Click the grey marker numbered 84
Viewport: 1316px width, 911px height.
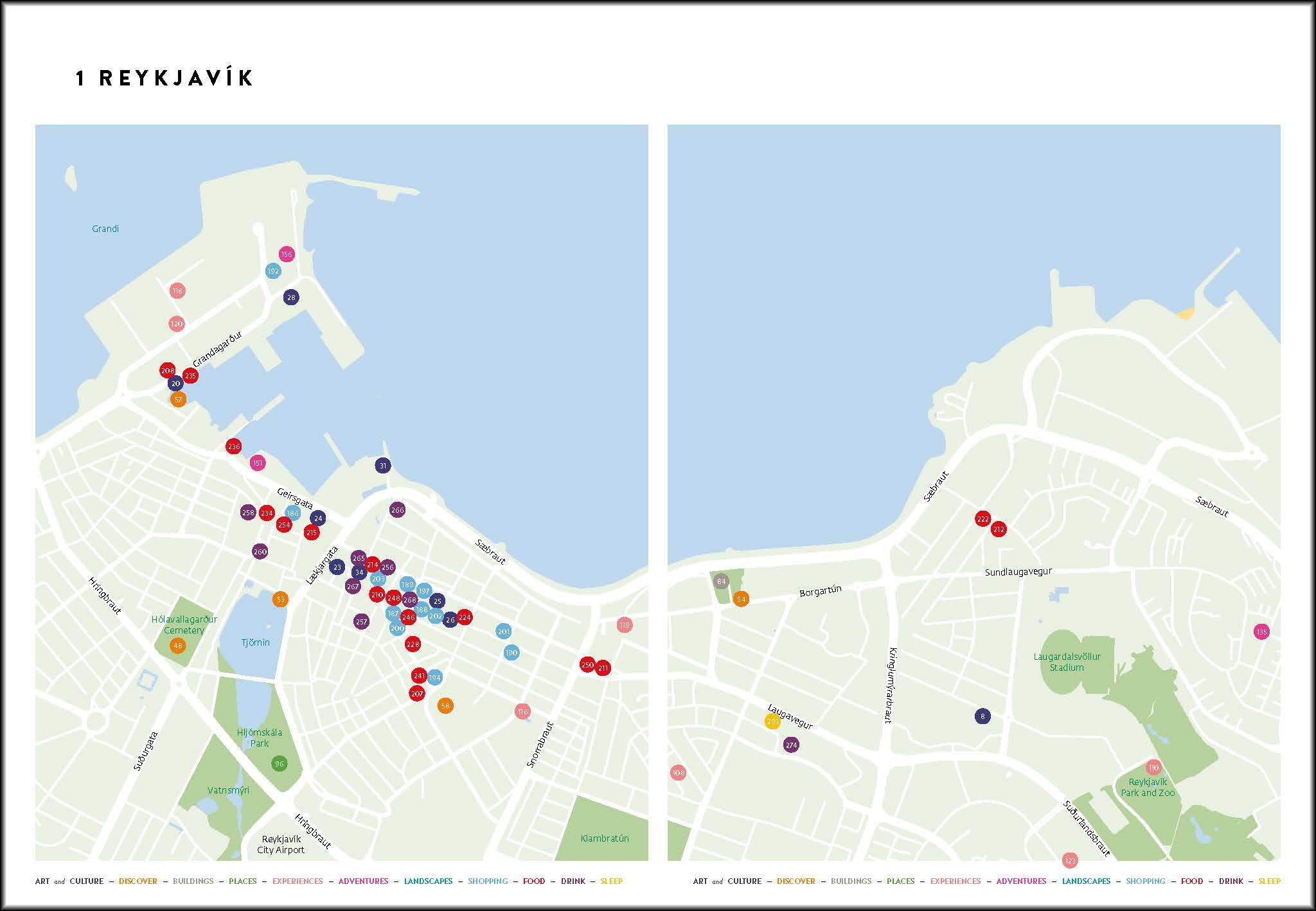(721, 581)
